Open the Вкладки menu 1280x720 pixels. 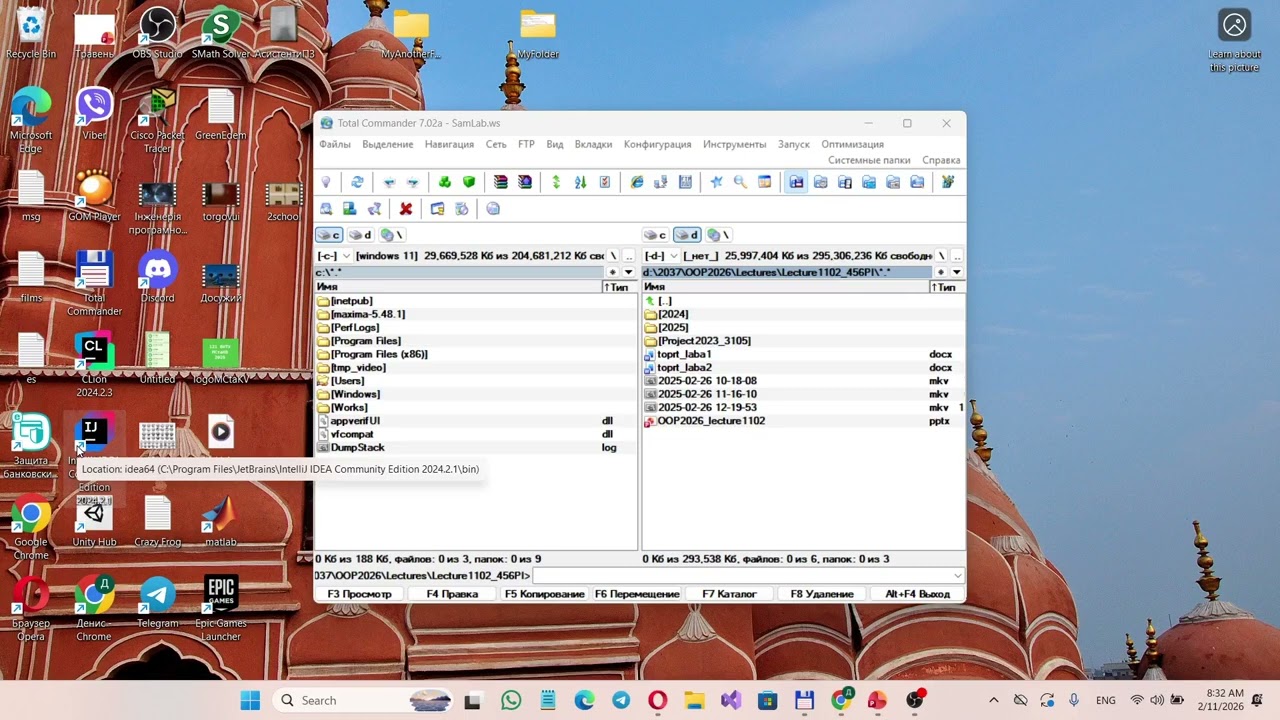(594, 144)
